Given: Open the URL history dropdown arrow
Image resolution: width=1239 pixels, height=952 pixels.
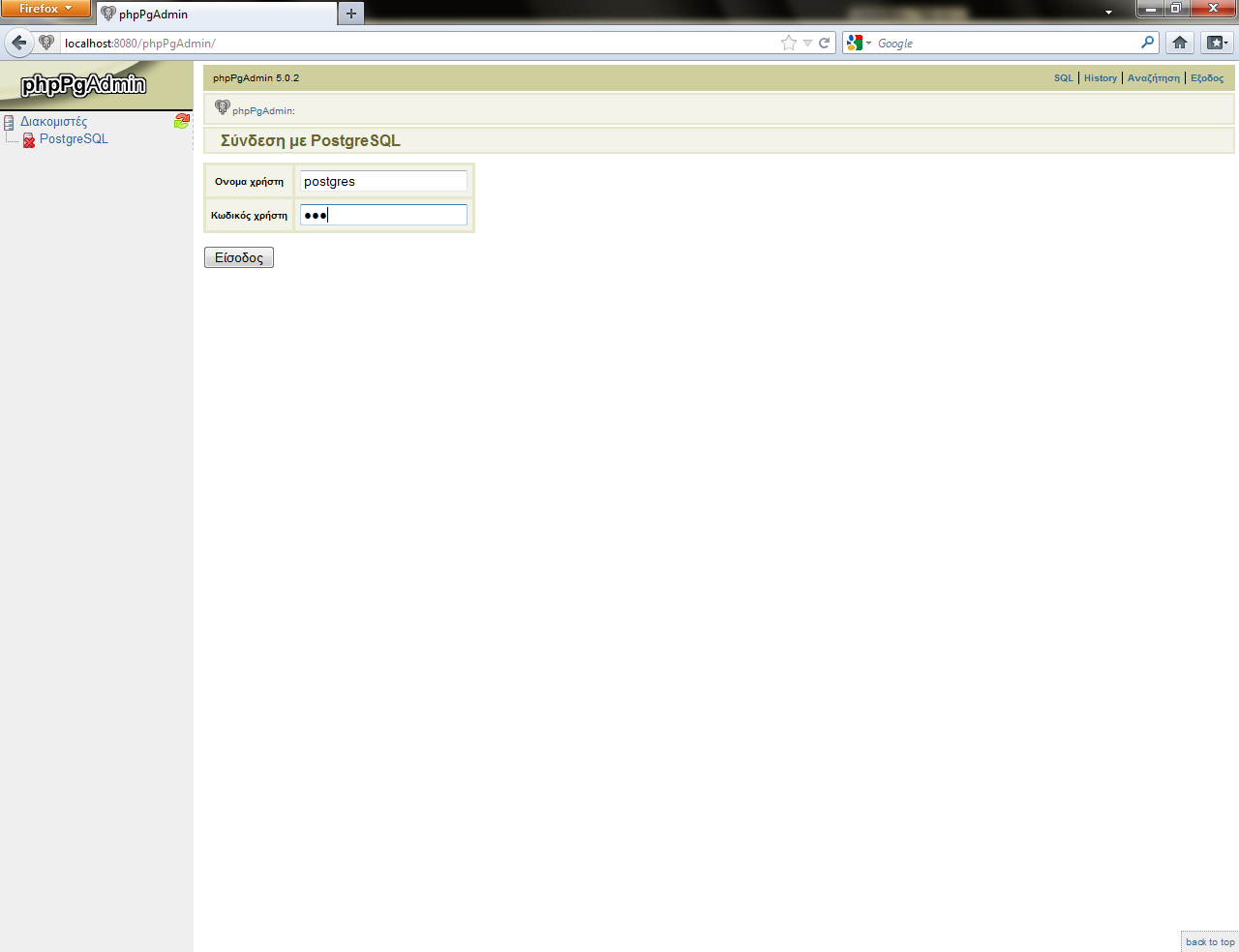Looking at the screenshot, I should [807, 43].
